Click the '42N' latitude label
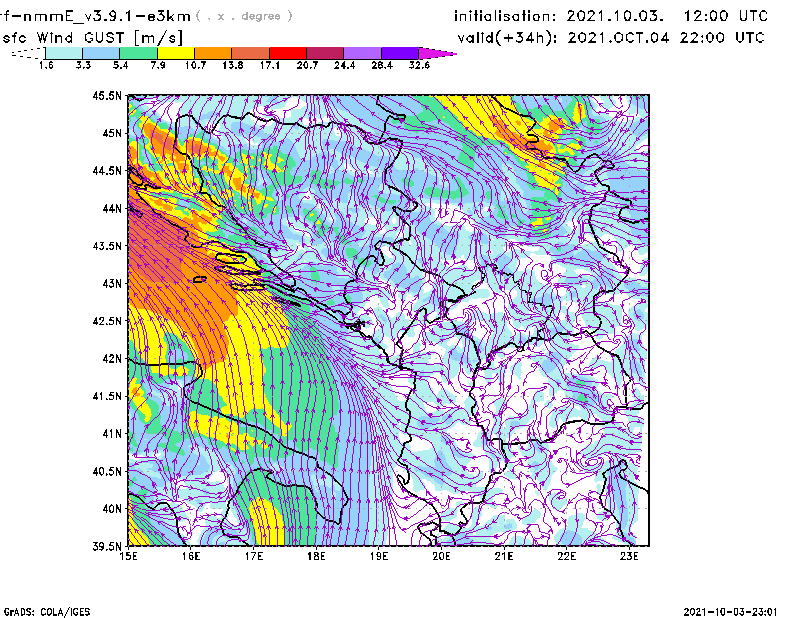Viewport: 800px width, 618px height. 112,358
